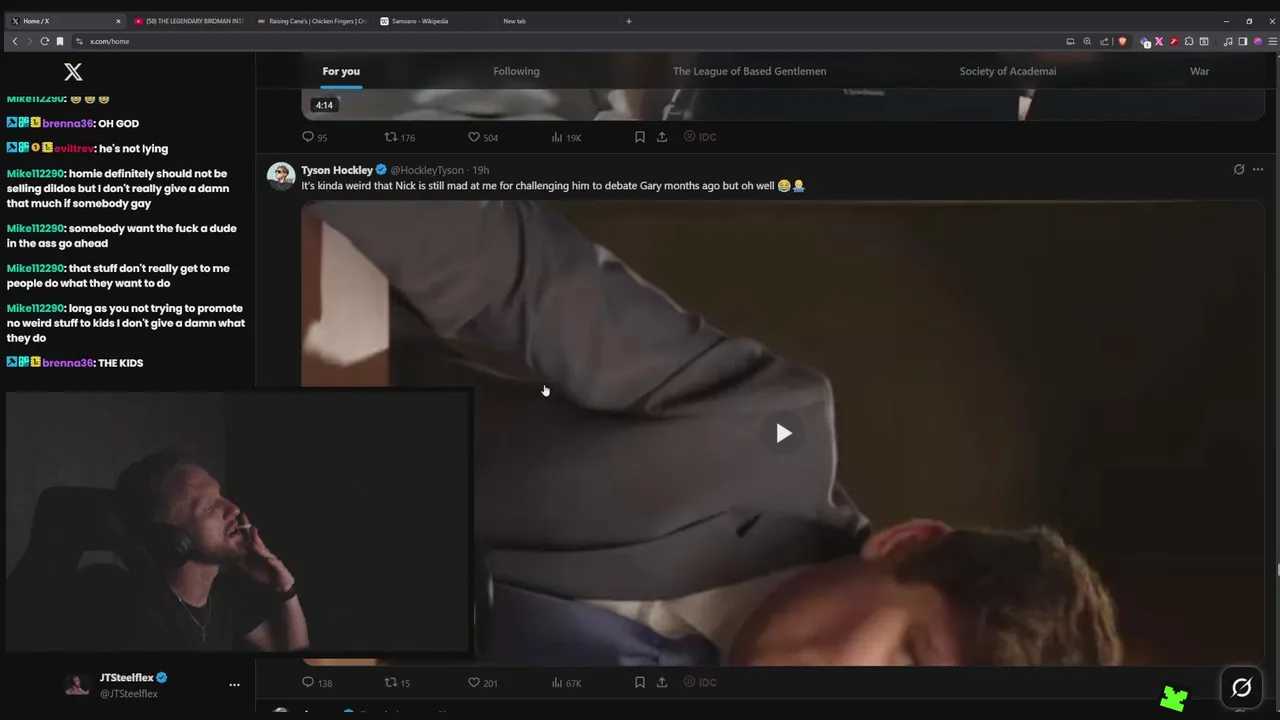Repost Tyson's post with 15 reposts
1280x720 pixels.
[397, 682]
